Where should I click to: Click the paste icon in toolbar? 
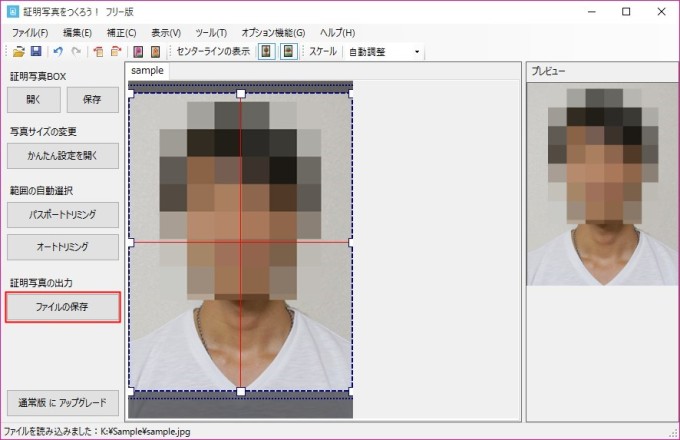point(116,51)
